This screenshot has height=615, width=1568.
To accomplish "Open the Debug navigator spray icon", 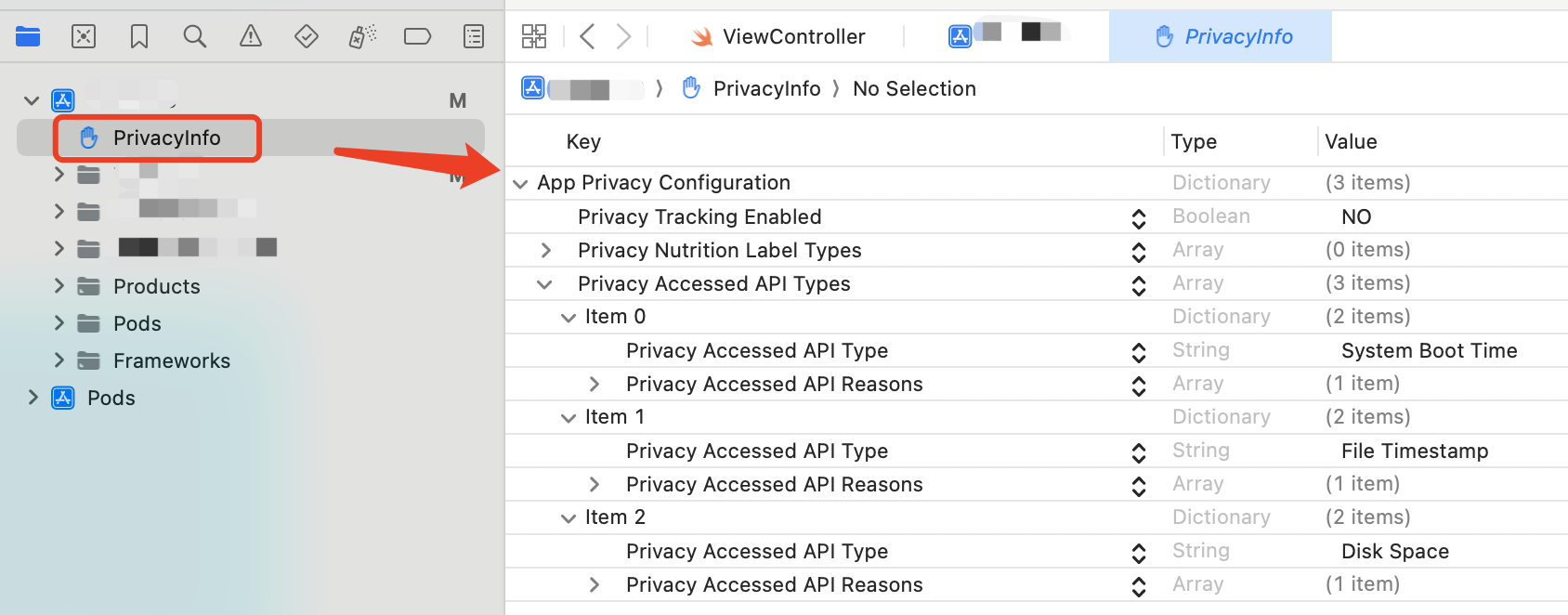I will 362,37.
